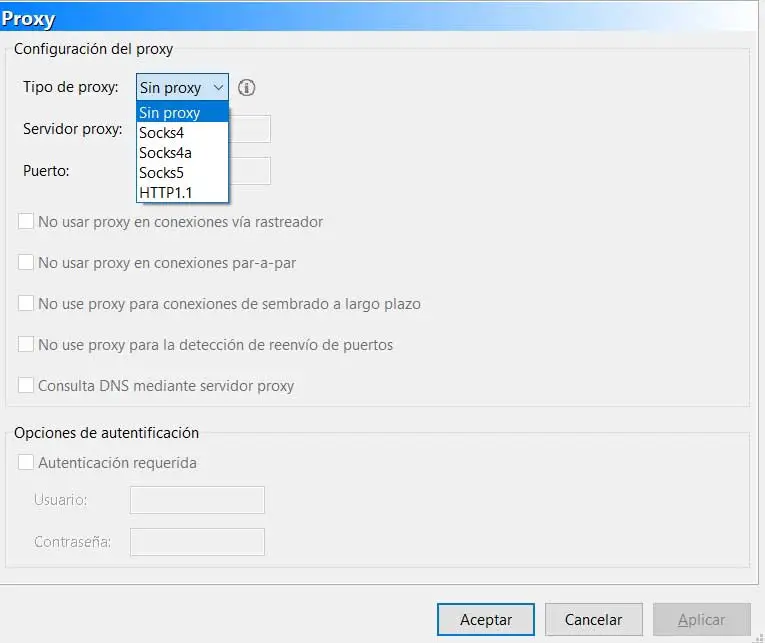Screen dimensions: 765x643
Task: Click the Puerto label
Action: (46, 171)
